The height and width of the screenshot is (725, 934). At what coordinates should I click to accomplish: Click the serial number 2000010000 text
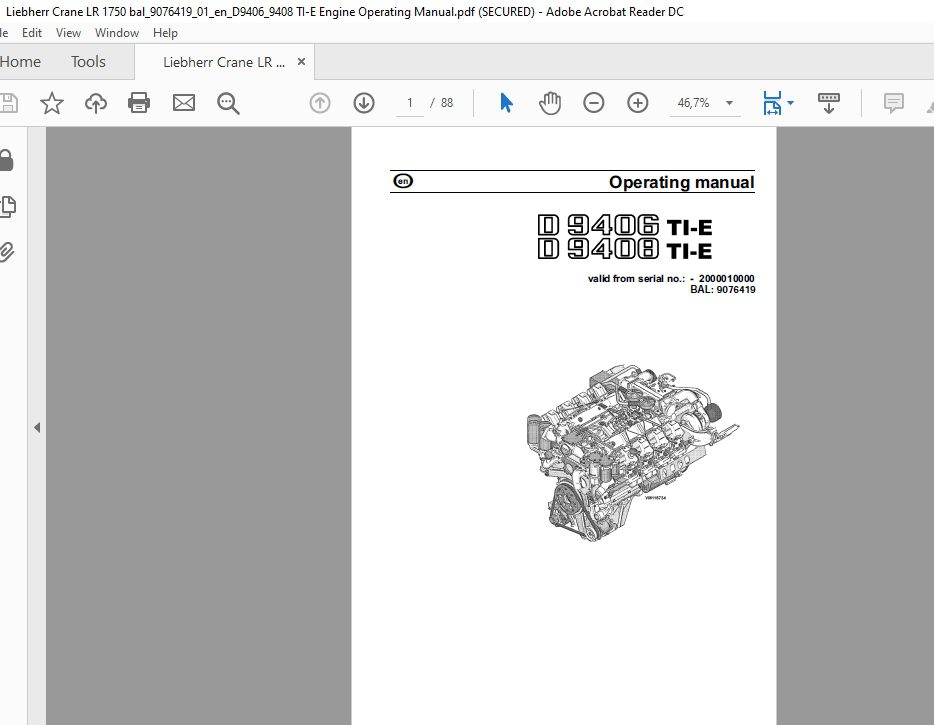[x=726, y=278]
